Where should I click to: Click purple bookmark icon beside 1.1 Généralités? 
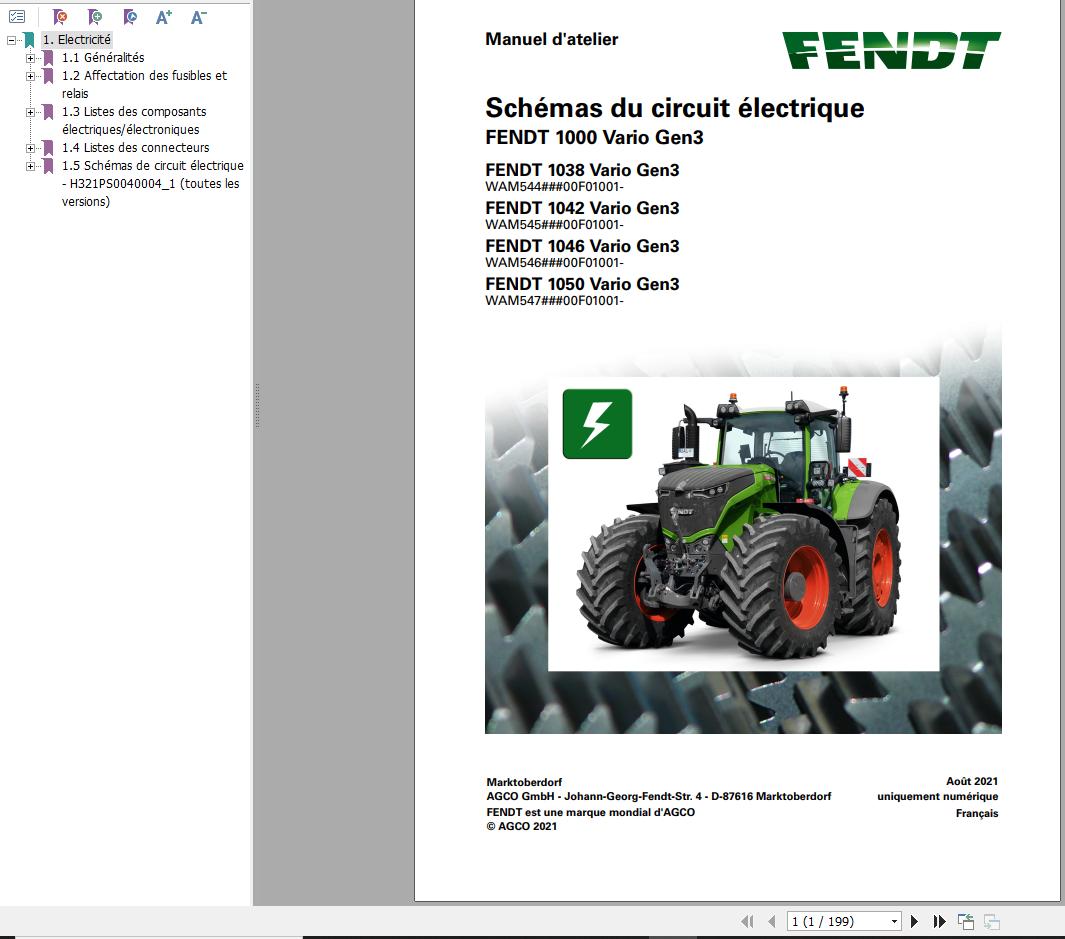(48, 58)
